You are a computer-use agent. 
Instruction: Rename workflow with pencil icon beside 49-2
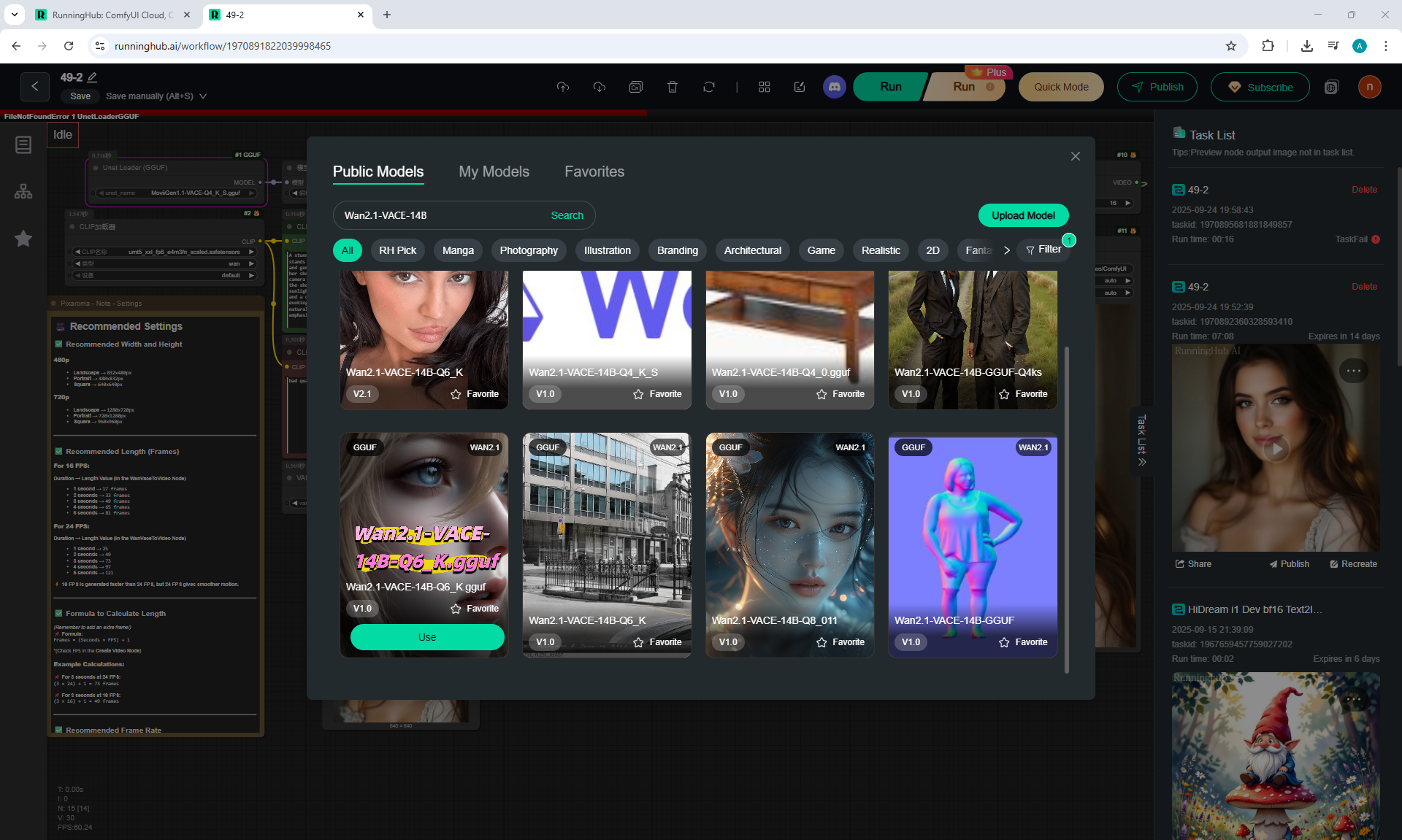point(93,77)
